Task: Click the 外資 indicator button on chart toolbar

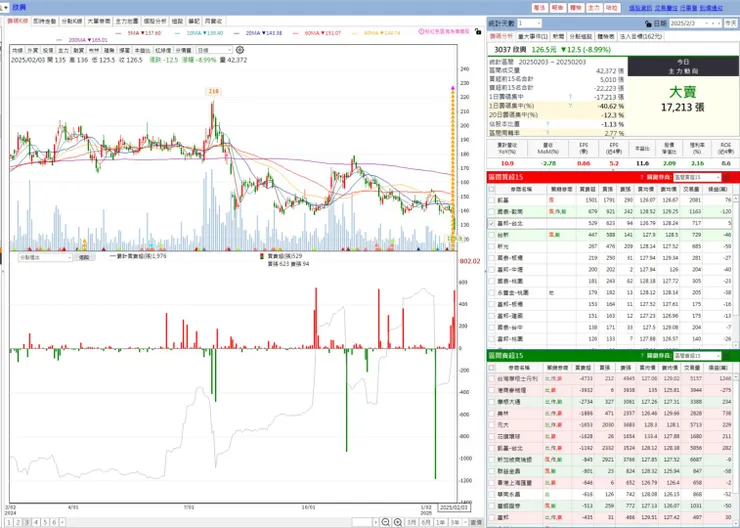Action: coord(33,50)
